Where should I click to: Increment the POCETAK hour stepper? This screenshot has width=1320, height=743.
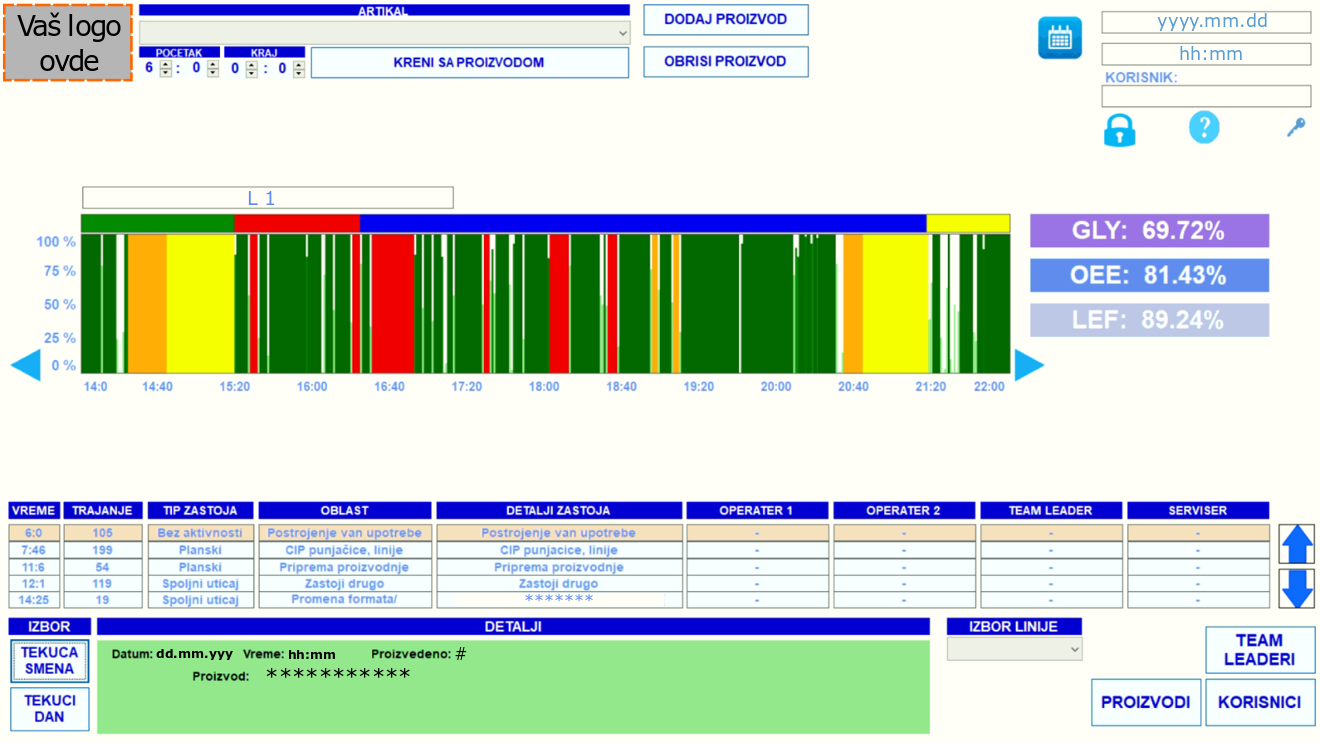(166, 64)
